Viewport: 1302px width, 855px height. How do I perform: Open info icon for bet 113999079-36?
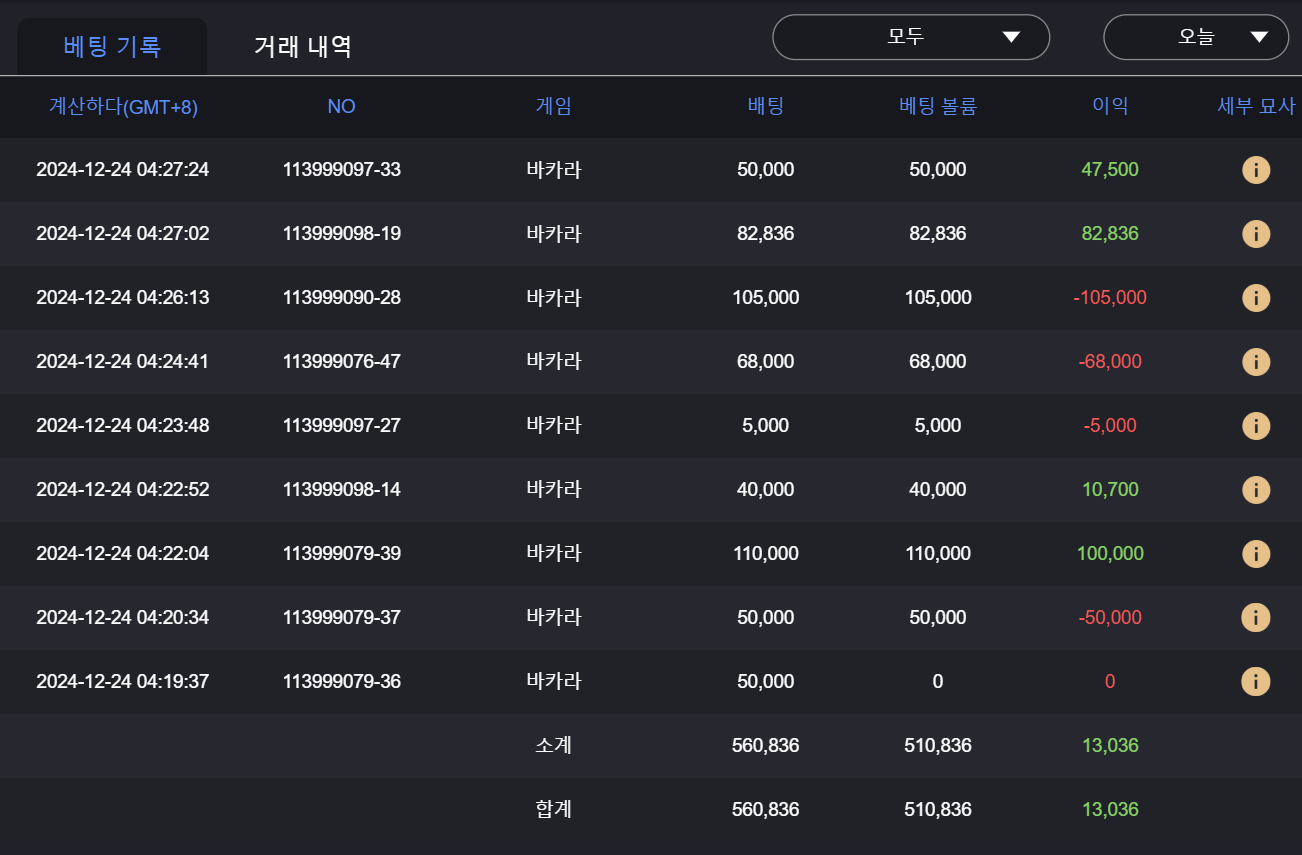(1255, 682)
